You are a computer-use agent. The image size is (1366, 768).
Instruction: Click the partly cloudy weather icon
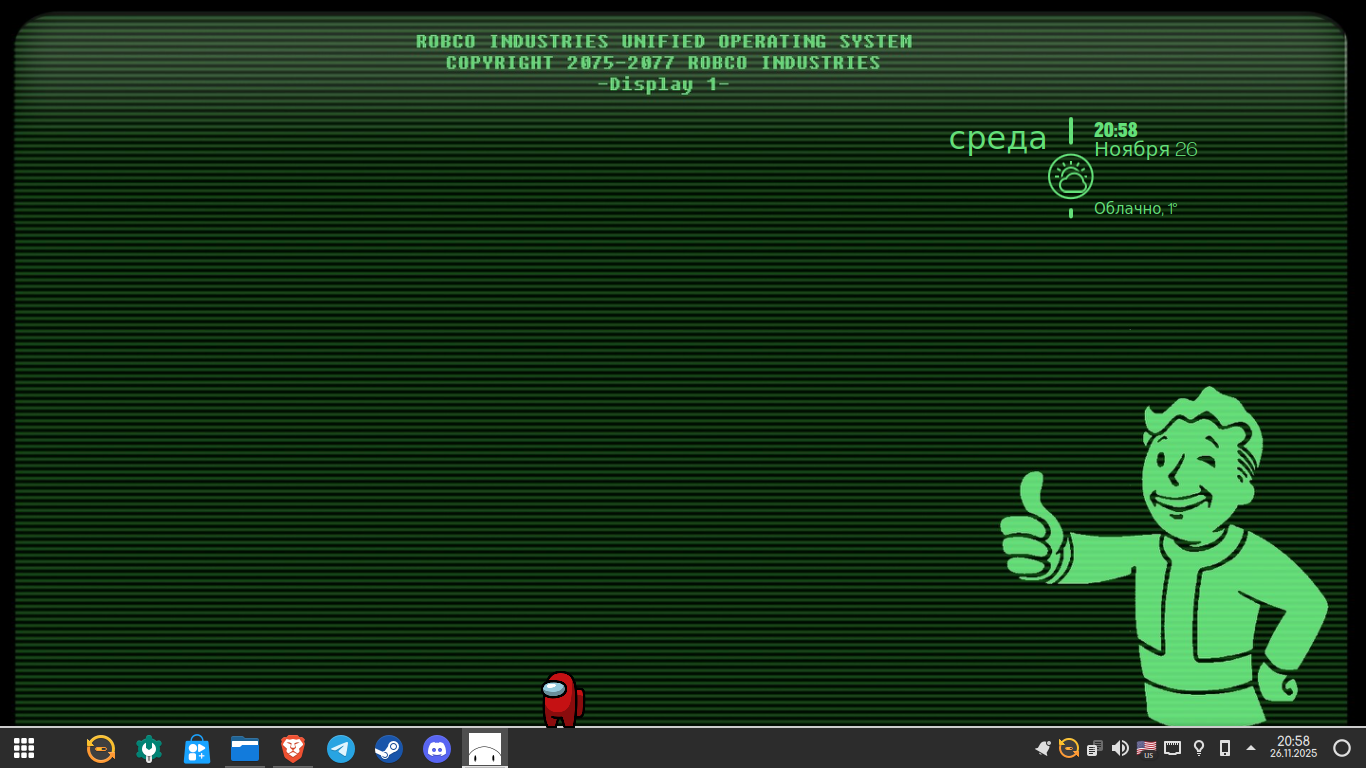1071,177
